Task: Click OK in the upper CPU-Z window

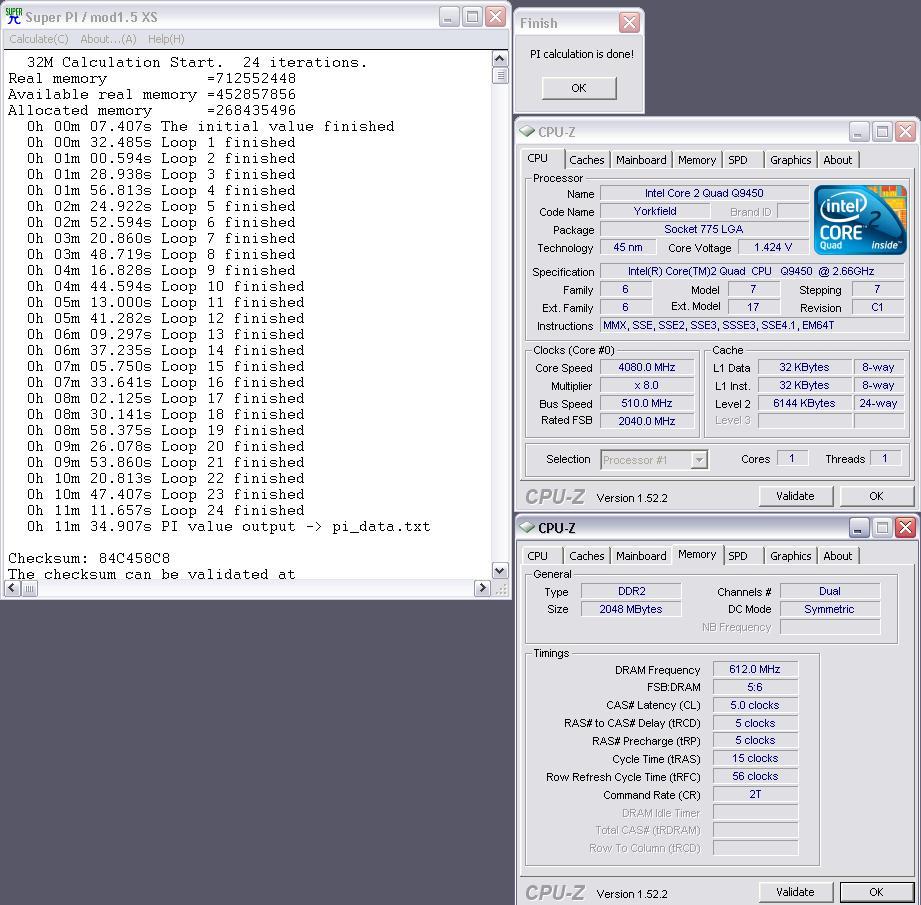Action: pos(876,496)
